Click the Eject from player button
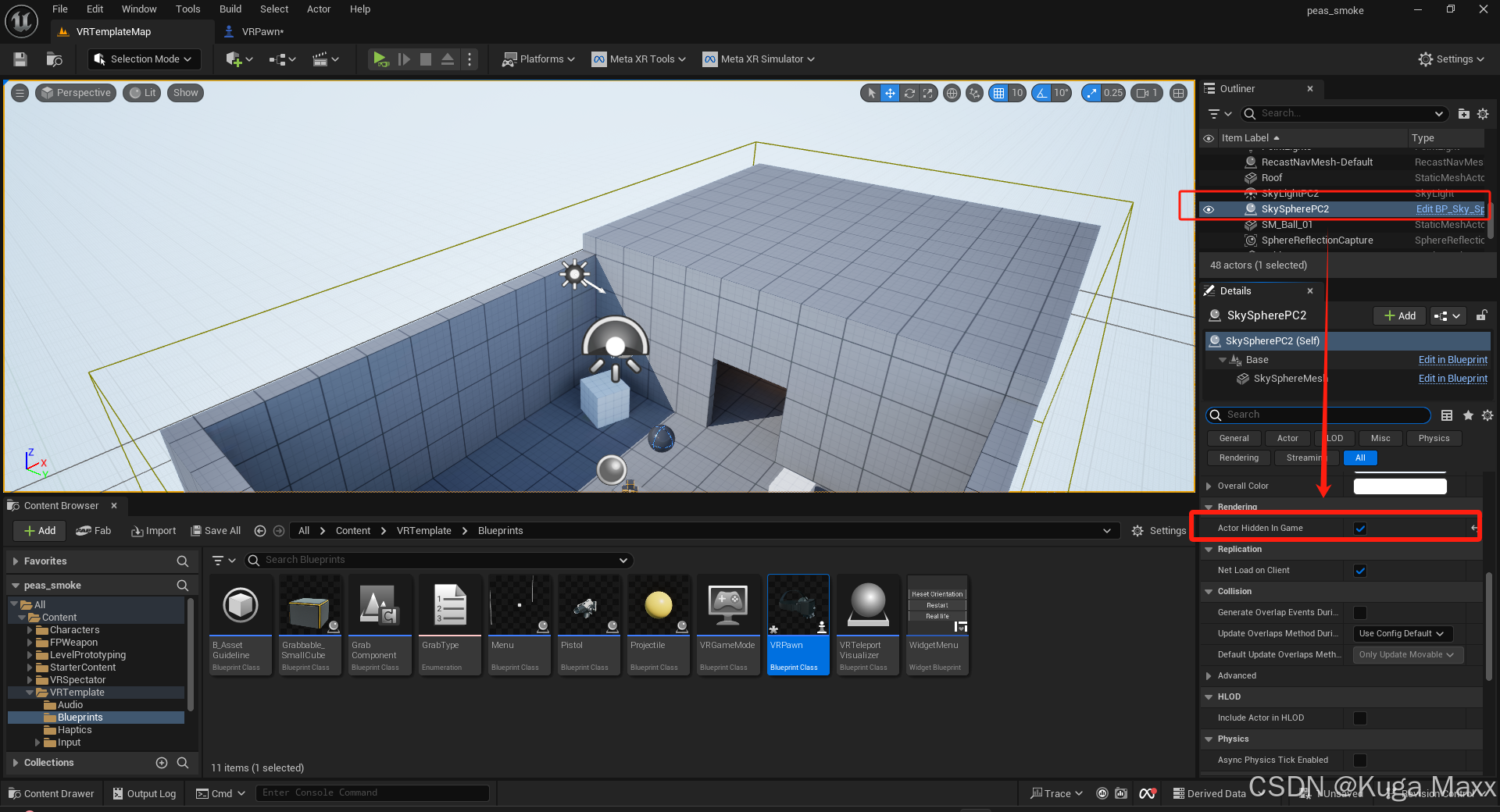The image size is (1500, 812). pyautogui.click(x=448, y=59)
